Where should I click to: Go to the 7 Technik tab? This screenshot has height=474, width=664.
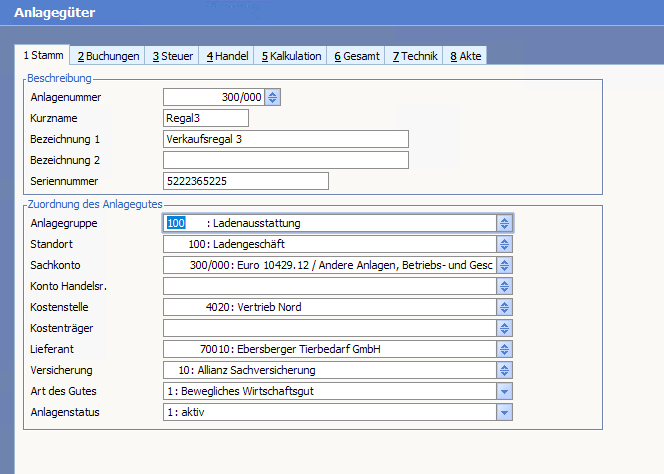click(414, 56)
